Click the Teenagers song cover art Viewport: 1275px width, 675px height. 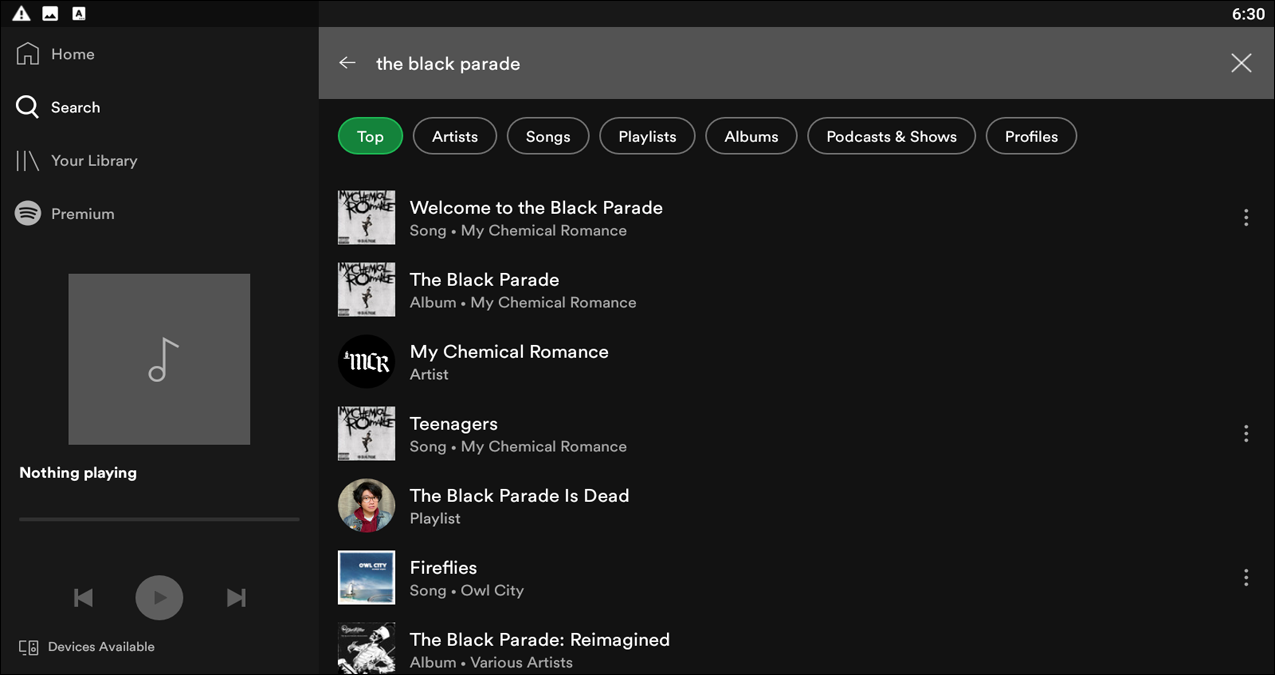(366, 433)
